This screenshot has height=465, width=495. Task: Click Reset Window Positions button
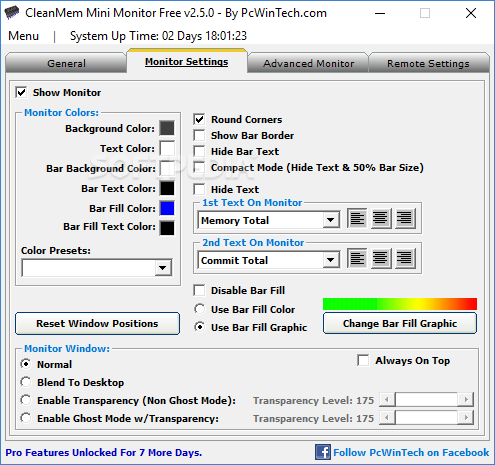pyautogui.click(x=97, y=323)
